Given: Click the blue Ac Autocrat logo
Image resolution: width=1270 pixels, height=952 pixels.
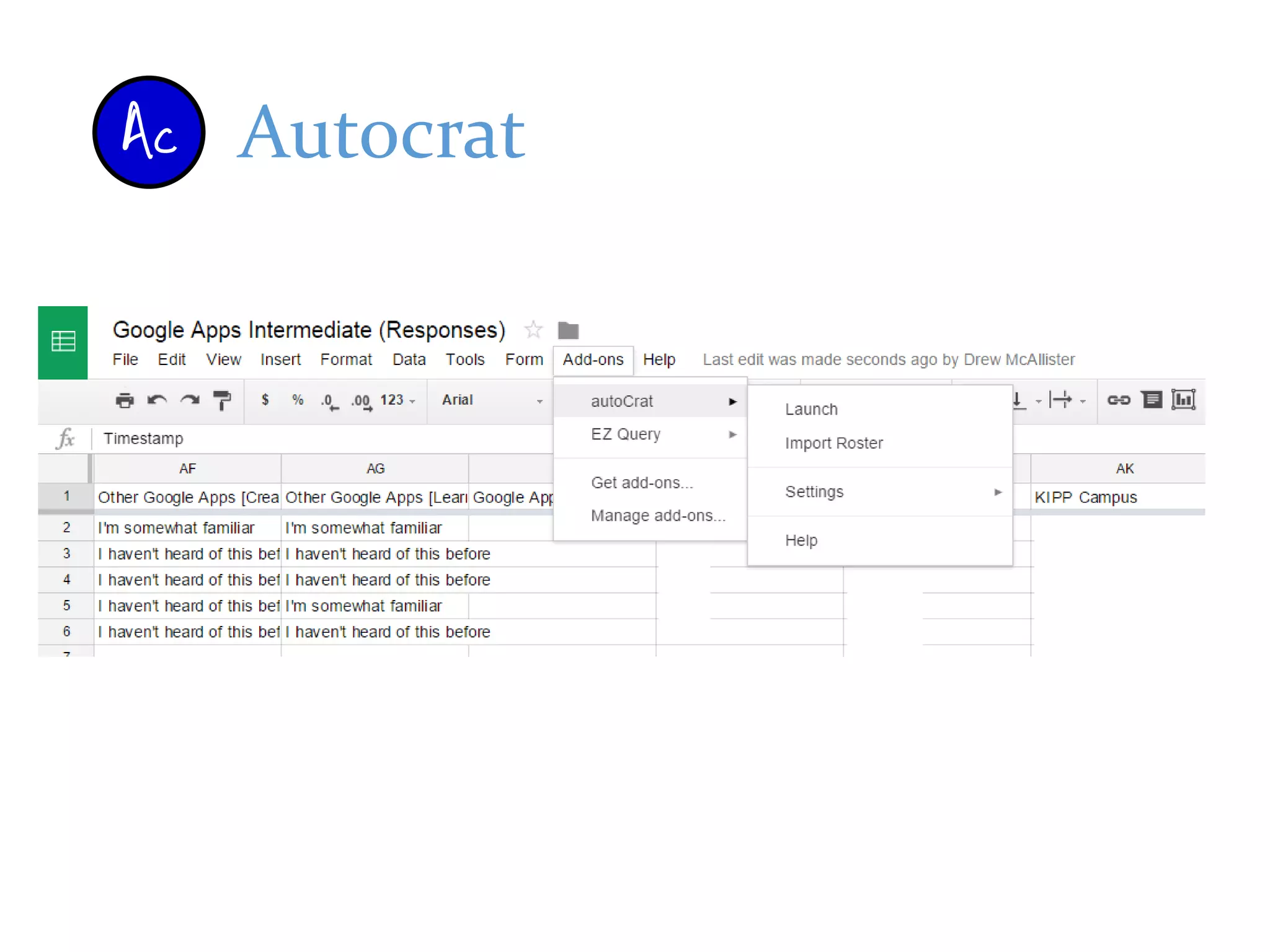Looking at the screenshot, I should [149, 132].
